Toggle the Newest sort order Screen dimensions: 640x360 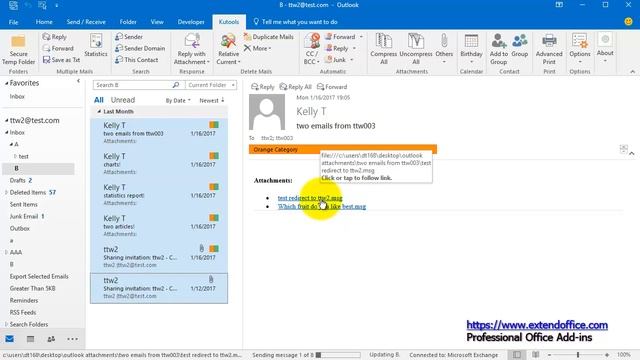tap(211, 100)
